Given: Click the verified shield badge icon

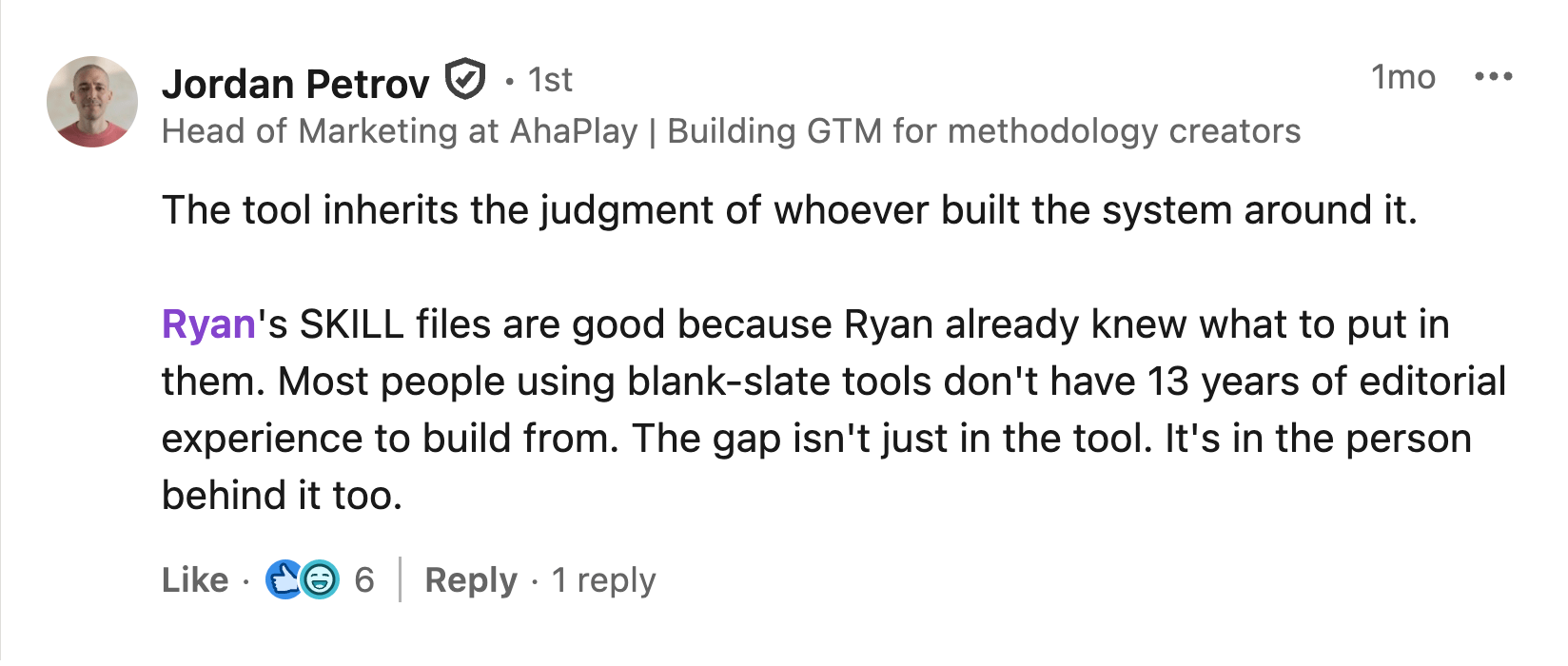Looking at the screenshot, I should (x=465, y=80).
